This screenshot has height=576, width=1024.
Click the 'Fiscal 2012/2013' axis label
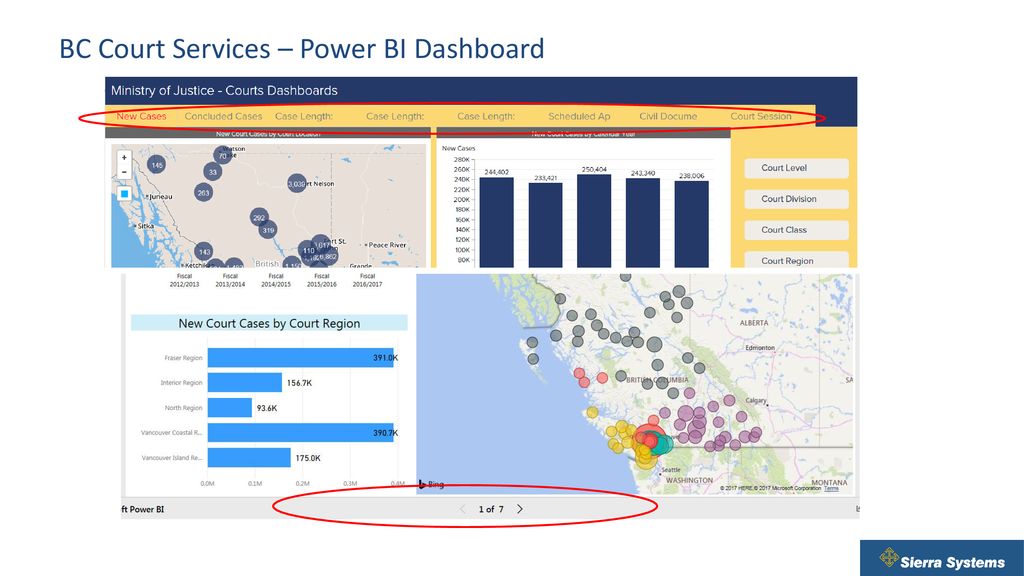(184, 280)
